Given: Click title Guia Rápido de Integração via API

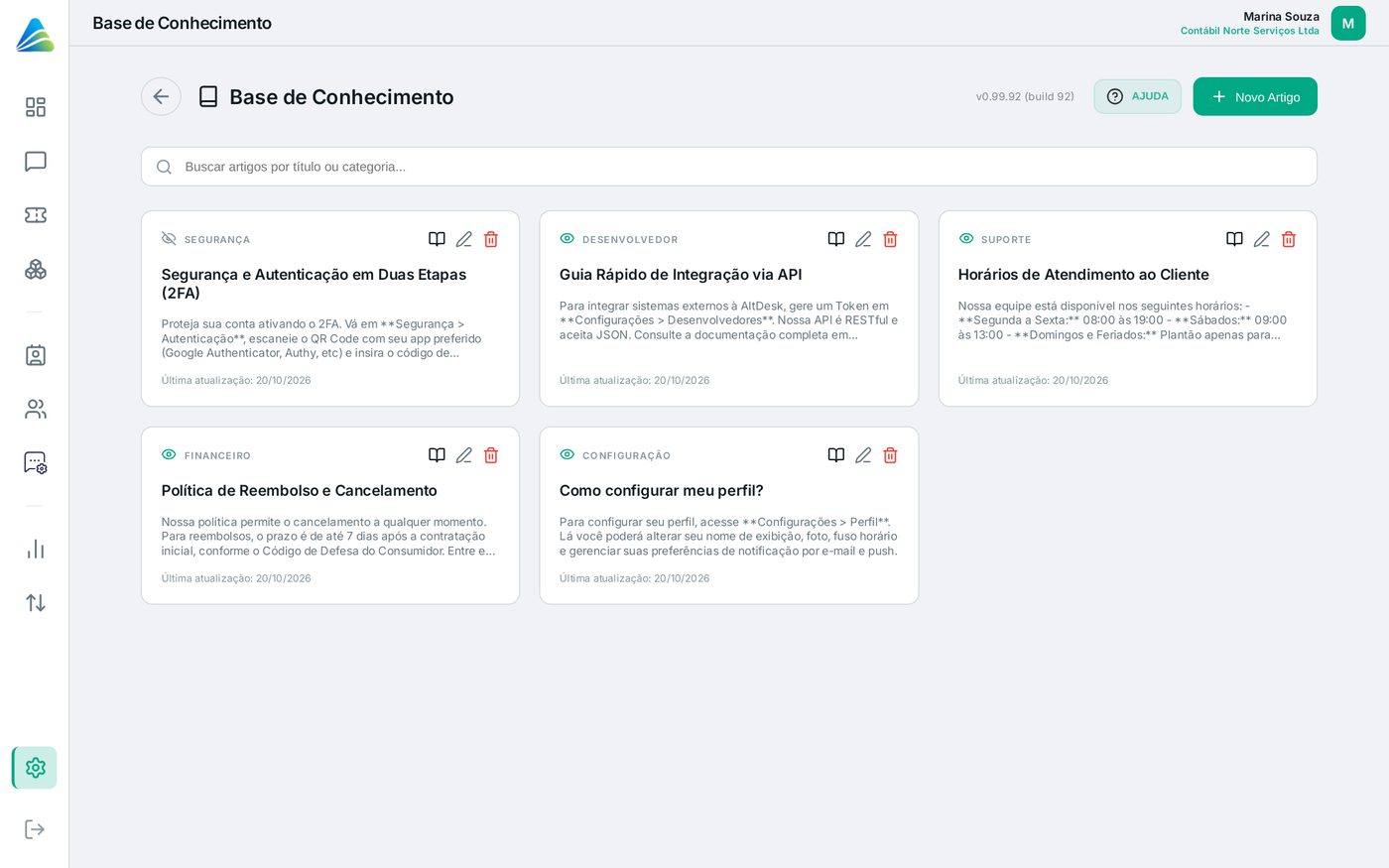Looking at the screenshot, I should pyautogui.click(x=681, y=275).
